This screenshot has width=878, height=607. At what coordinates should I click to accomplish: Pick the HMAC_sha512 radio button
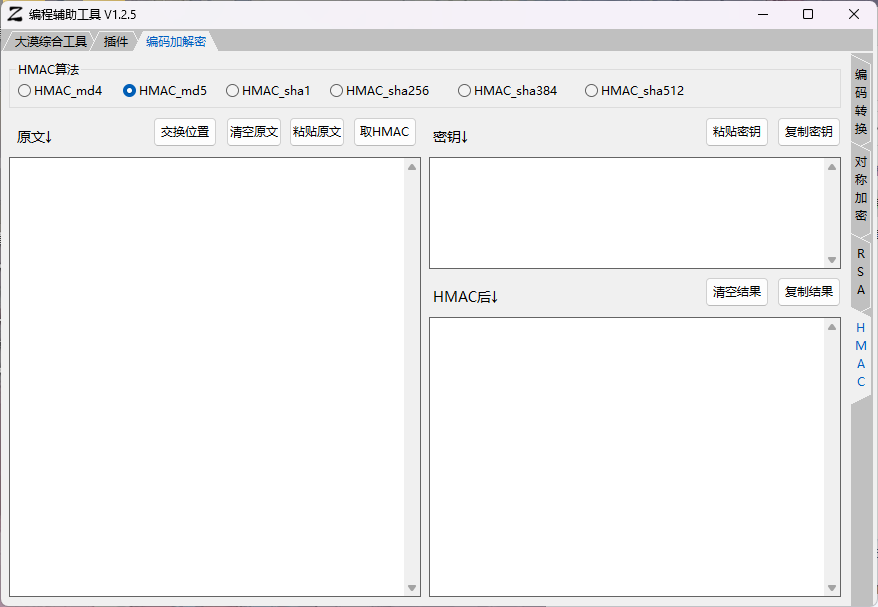tap(592, 91)
